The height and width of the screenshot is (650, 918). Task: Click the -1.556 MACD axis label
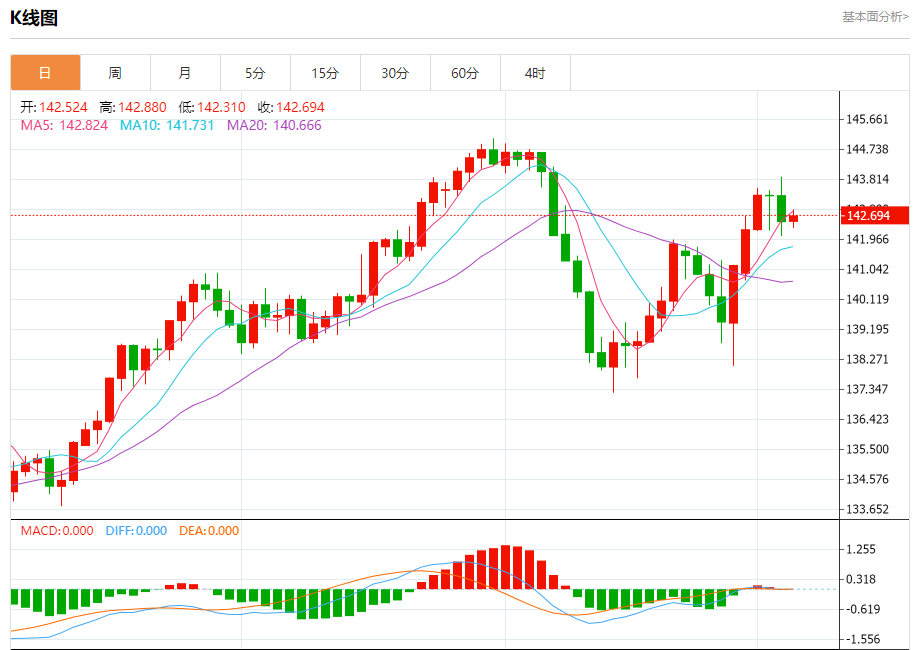pyautogui.click(x=861, y=639)
